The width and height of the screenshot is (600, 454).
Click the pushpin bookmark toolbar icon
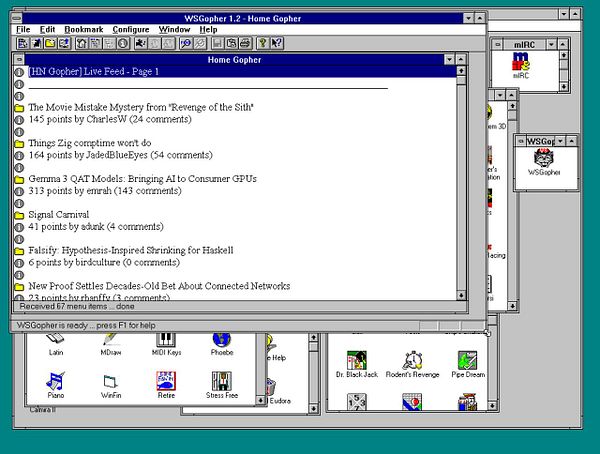37,43
